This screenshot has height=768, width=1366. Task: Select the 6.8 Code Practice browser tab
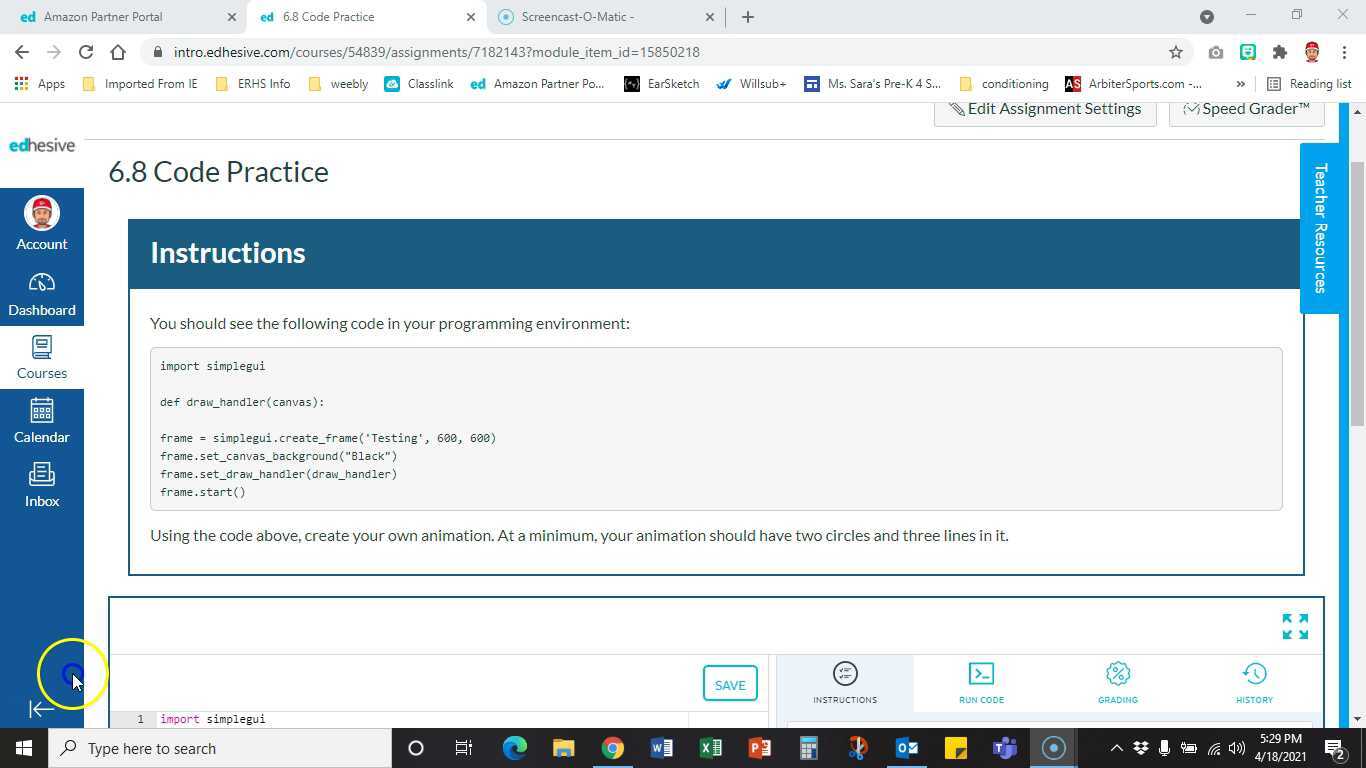coord(366,17)
